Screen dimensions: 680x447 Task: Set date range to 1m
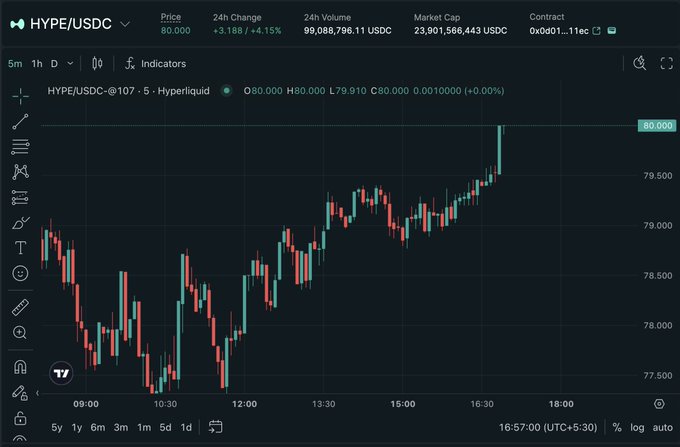tap(144, 427)
